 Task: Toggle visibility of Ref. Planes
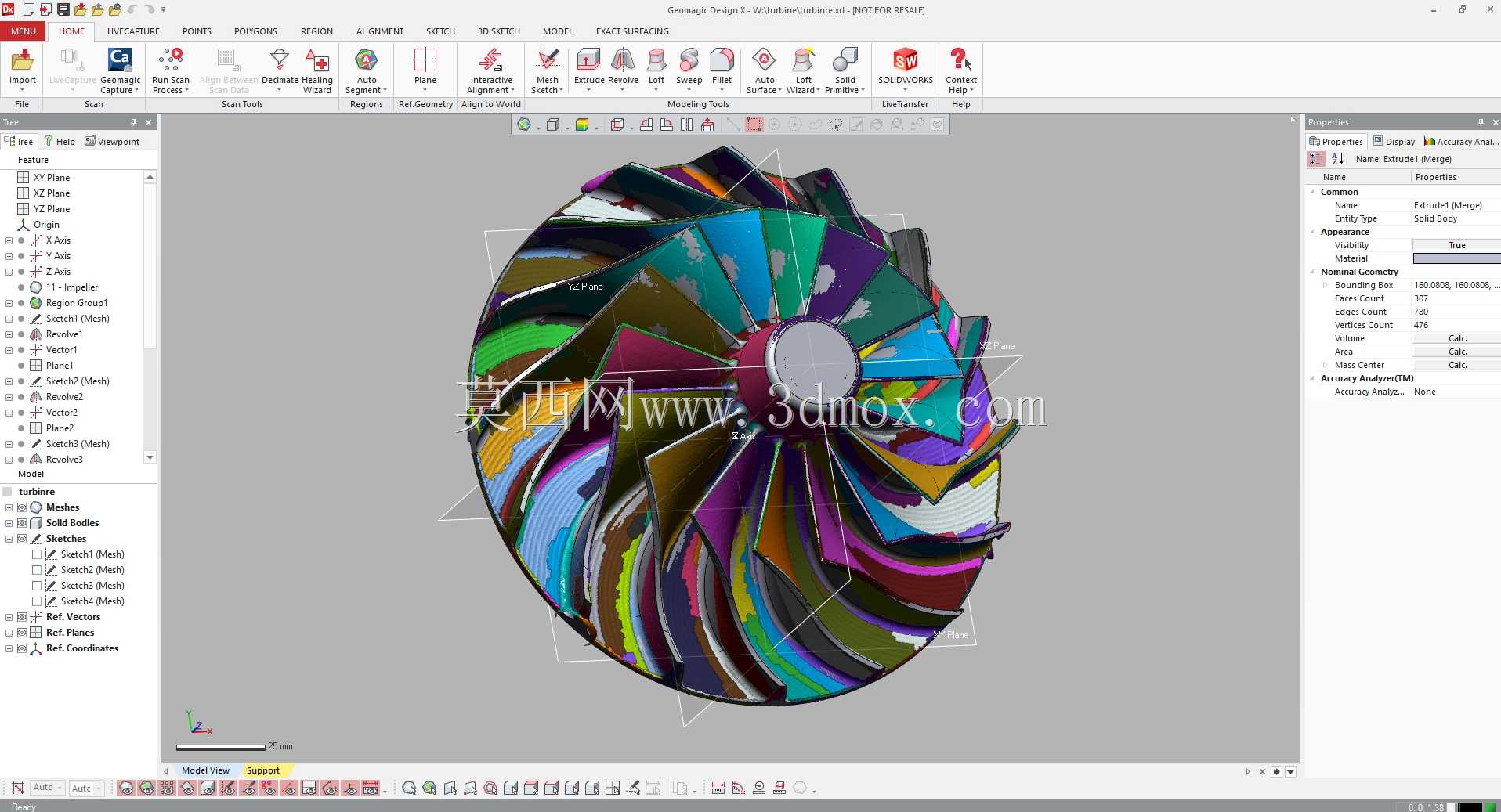[x=22, y=633]
